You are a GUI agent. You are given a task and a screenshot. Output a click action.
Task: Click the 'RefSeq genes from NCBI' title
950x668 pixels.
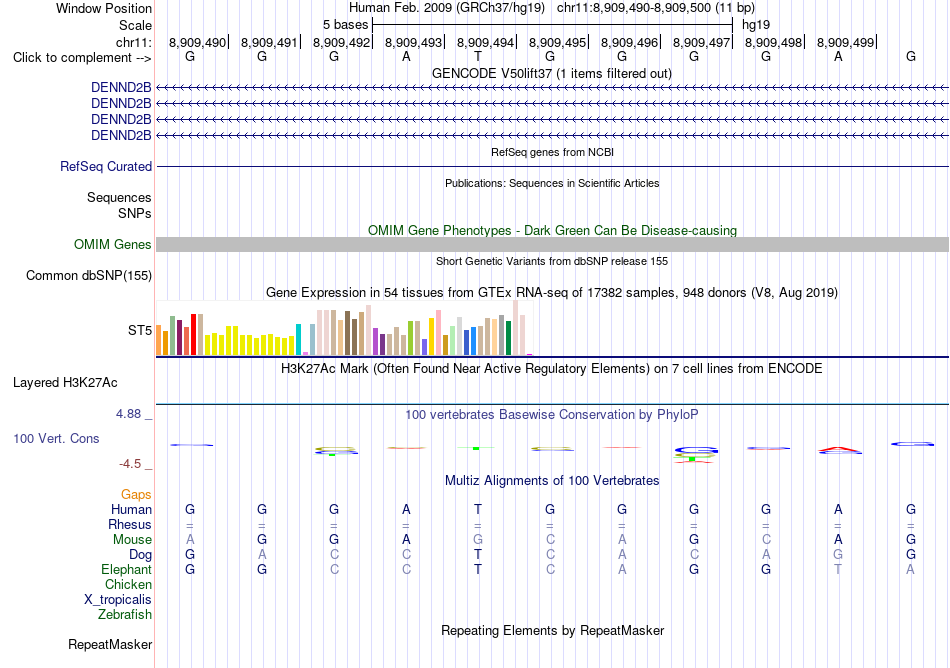click(x=552, y=152)
